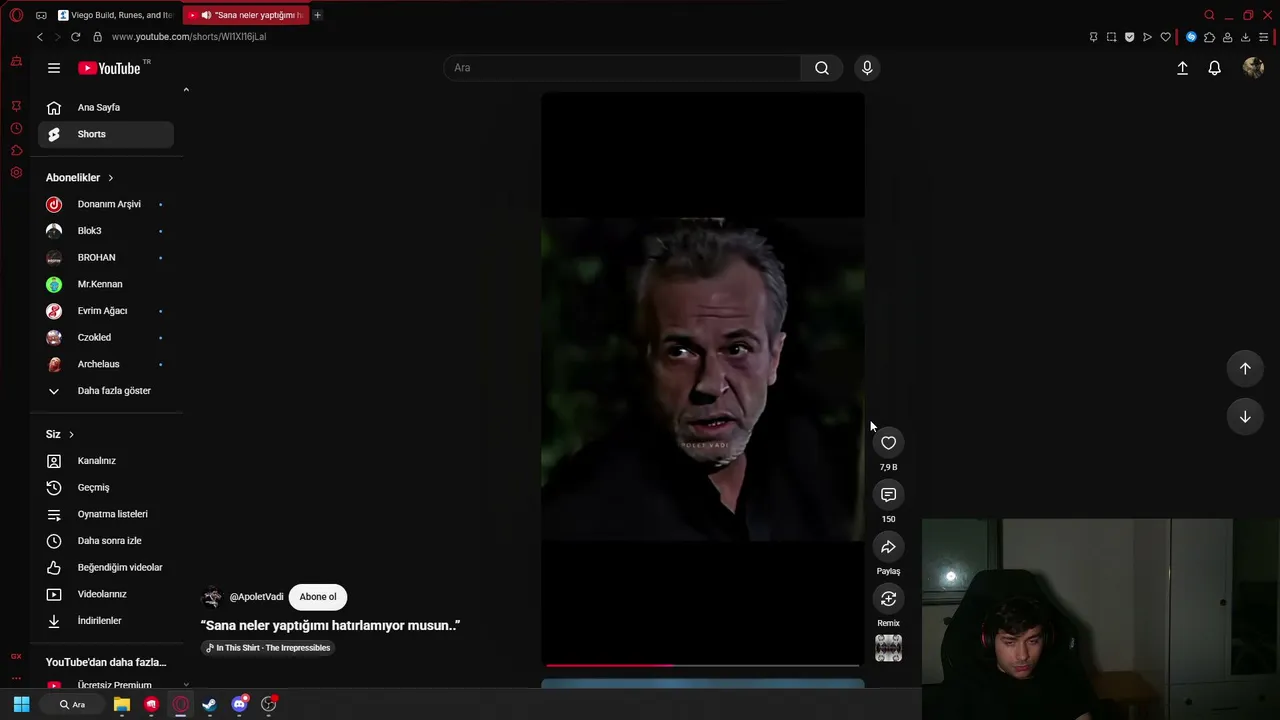This screenshot has width=1280, height=720.
Task: Open Archelaus channel subscription
Action: click(106, 364)
